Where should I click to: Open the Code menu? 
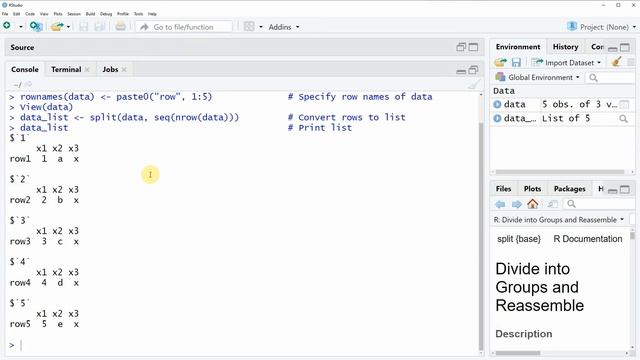click(x=30, y=14)
